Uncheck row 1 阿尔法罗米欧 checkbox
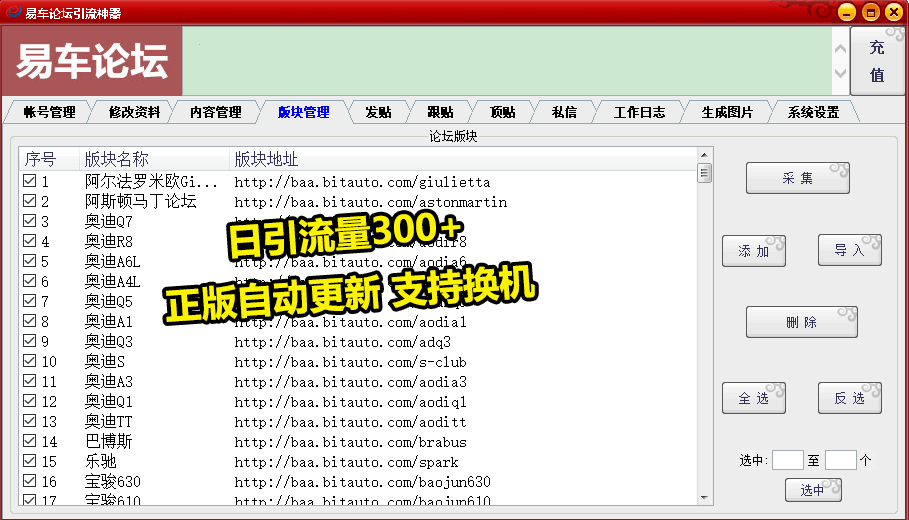Viewport: 909px width, 520px height. [x=30, y=181]
